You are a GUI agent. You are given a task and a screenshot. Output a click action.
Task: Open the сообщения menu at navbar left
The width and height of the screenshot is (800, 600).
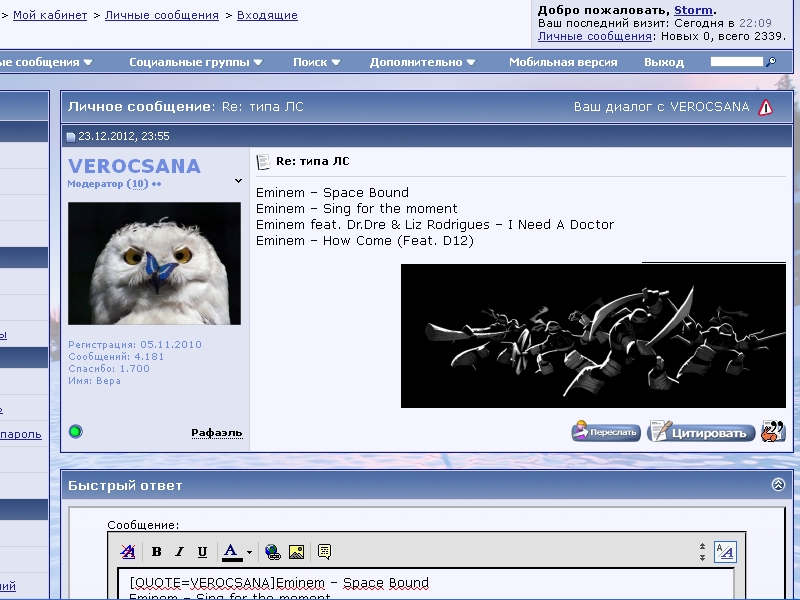(46, 62)
